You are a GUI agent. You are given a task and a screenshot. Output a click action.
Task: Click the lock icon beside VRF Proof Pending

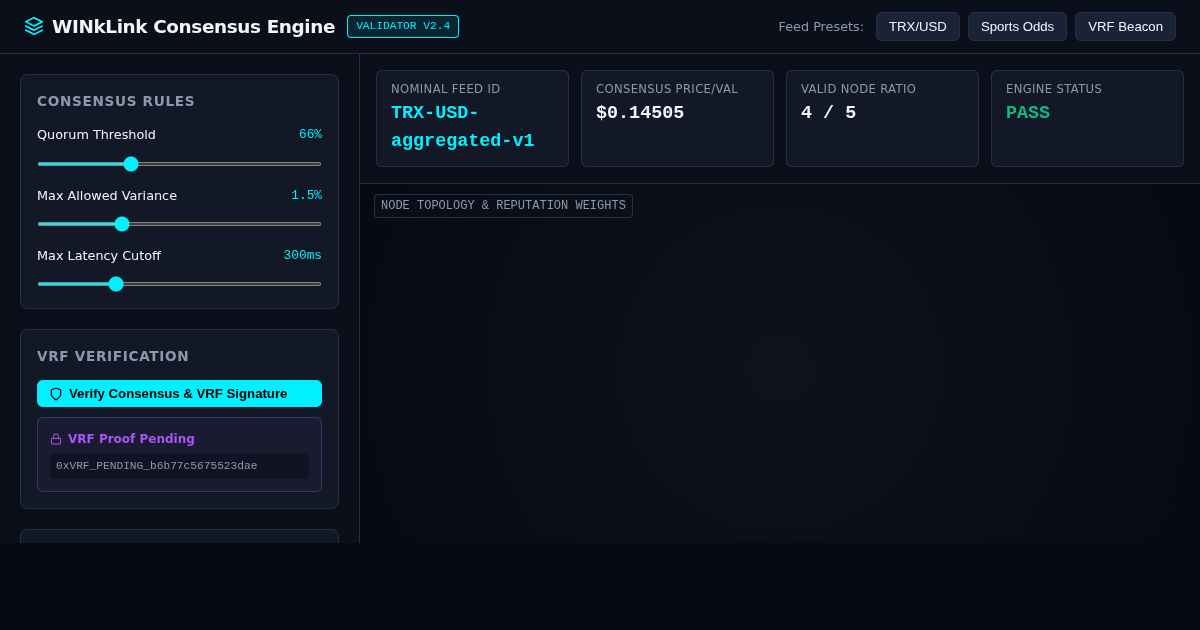(56, 439)
